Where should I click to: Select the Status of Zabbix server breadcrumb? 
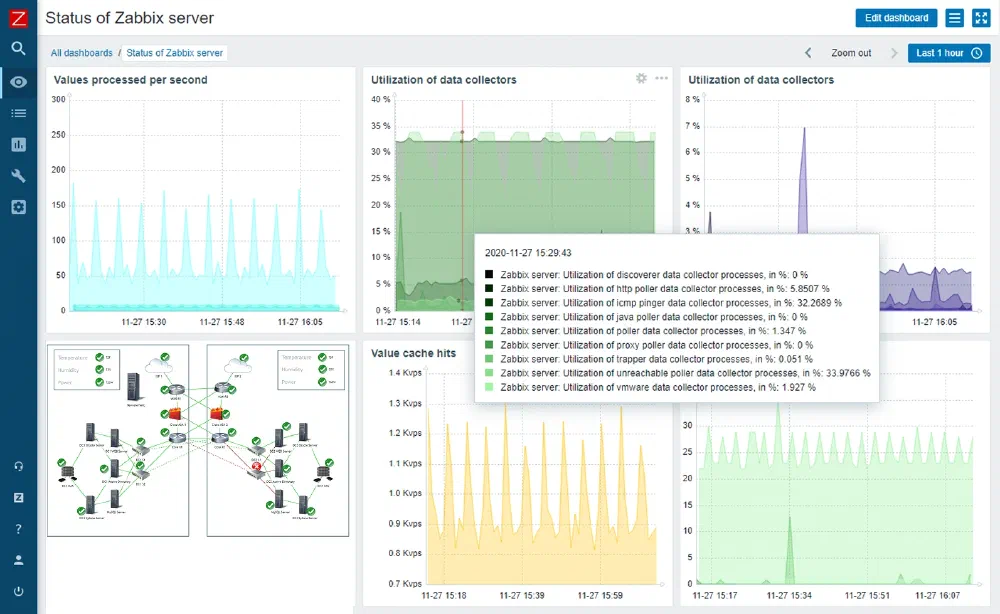tap(174, 53)
